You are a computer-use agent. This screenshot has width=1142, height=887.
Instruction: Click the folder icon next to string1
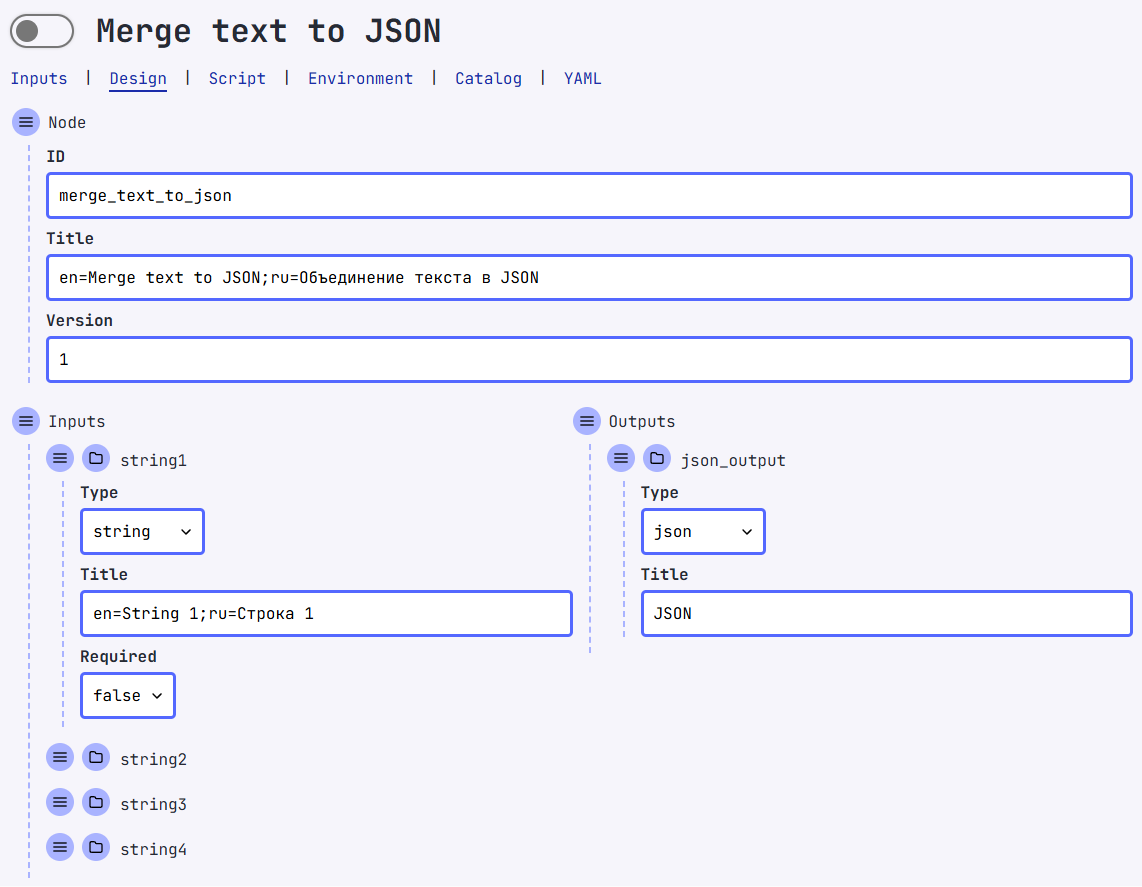96,459
